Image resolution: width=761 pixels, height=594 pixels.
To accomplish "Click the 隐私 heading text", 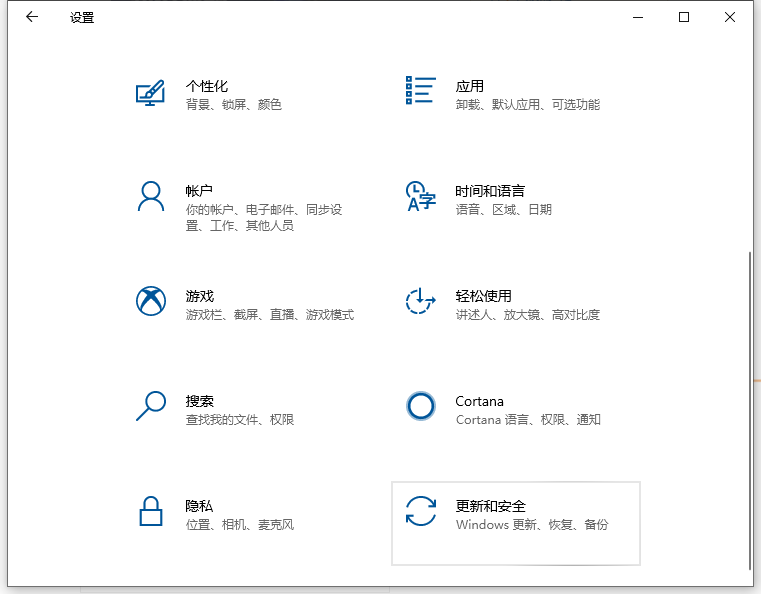I will [199, 506].
